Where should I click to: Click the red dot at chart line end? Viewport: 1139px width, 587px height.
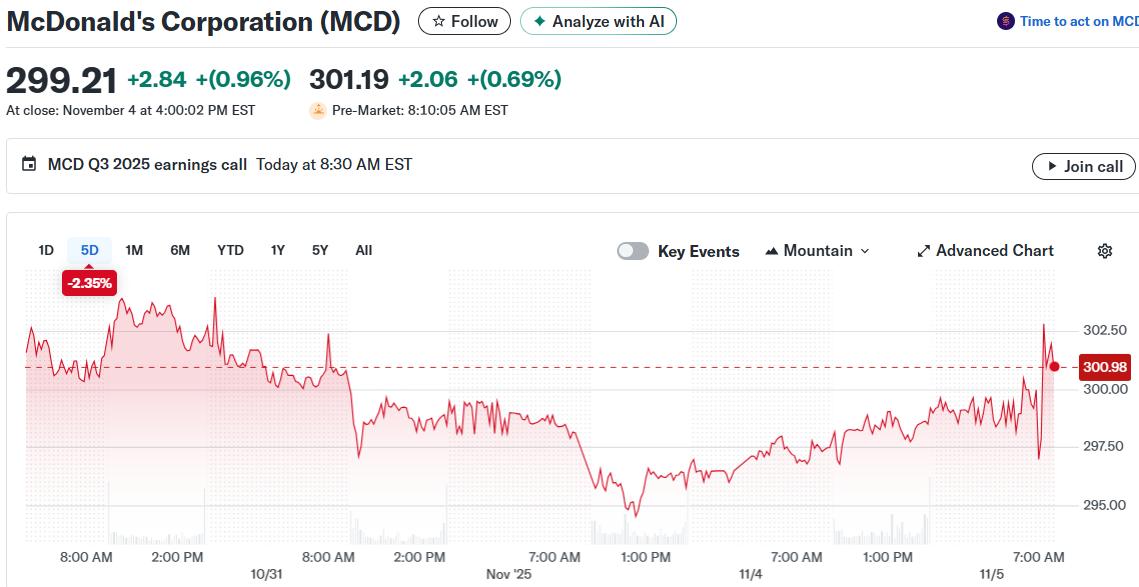[x=1054, y=366]
